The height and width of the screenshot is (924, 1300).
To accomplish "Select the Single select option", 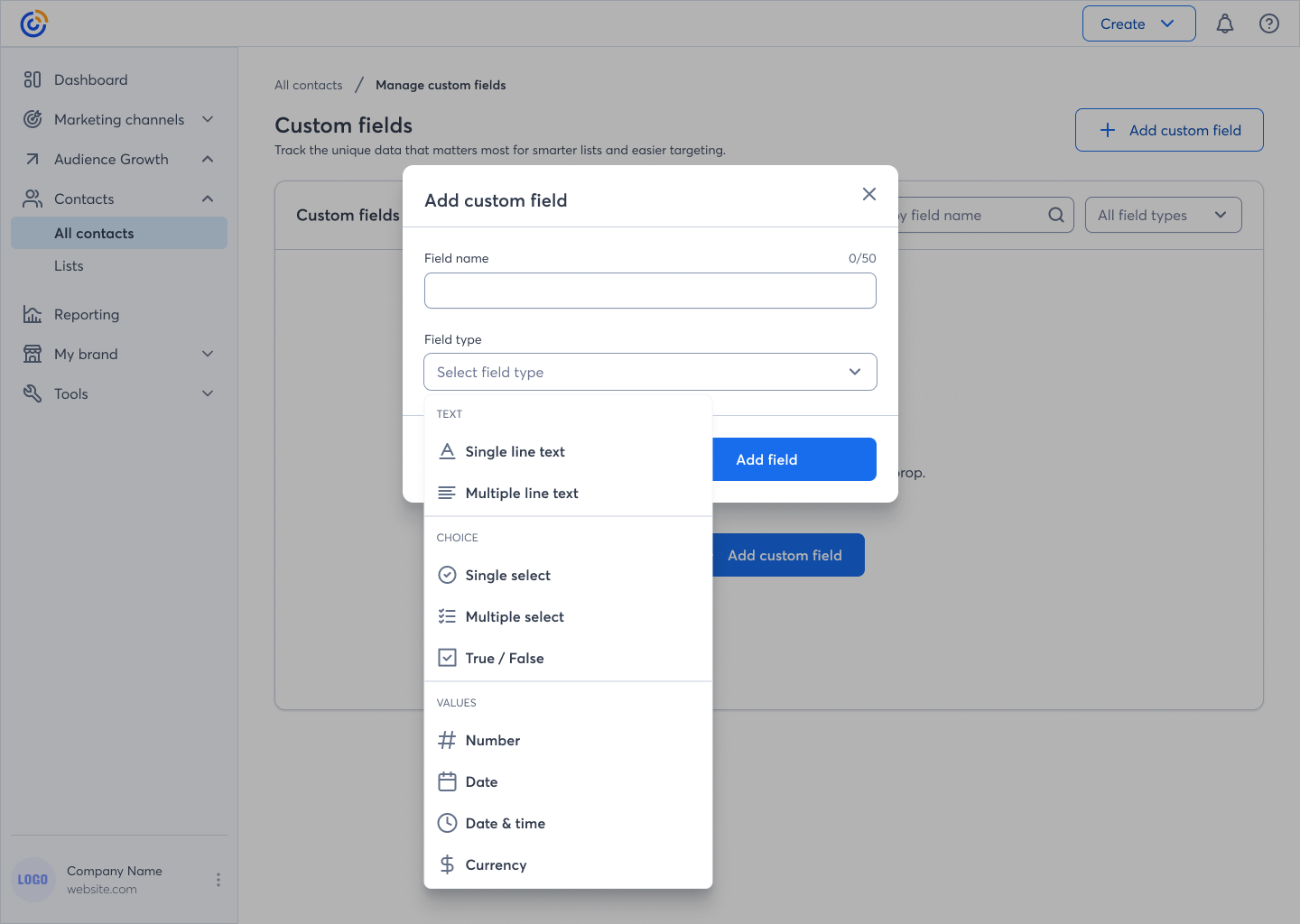I will pyautogui.click(x=507, y=576).
